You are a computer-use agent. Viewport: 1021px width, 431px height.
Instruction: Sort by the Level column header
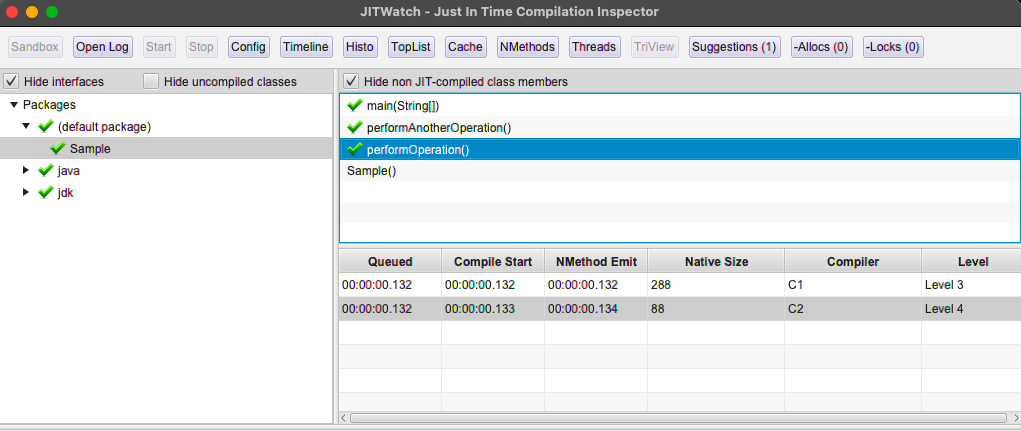[x=972, y=262]
